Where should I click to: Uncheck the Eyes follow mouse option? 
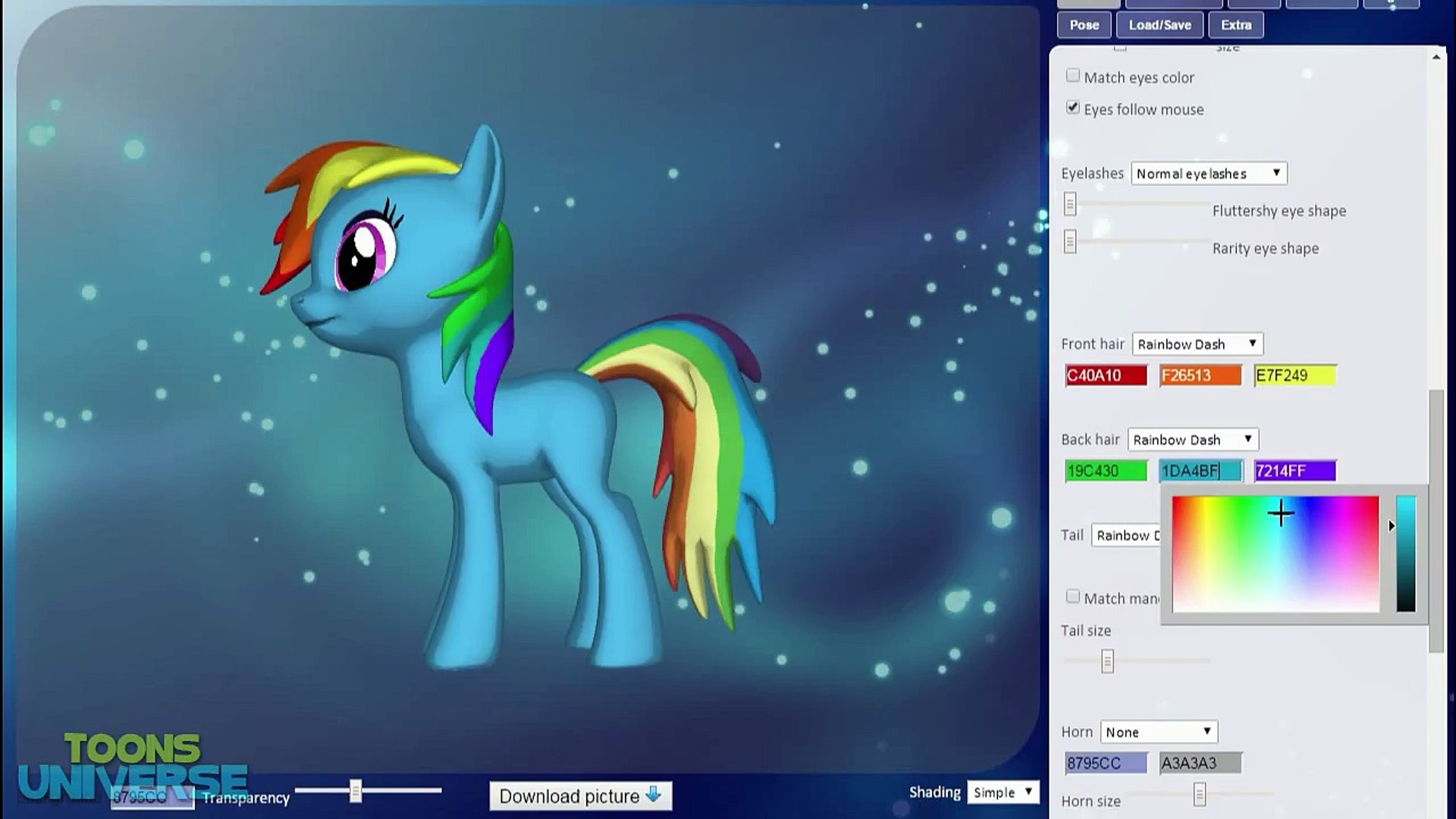click(1072, 108)
